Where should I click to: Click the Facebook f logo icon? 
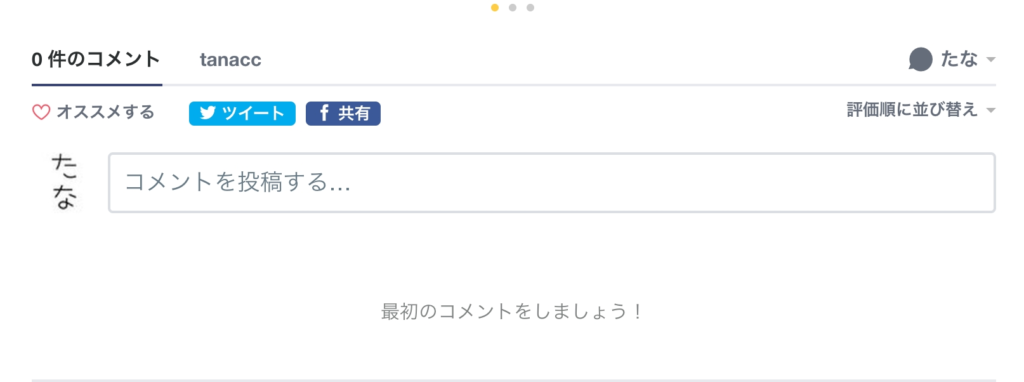324,114
